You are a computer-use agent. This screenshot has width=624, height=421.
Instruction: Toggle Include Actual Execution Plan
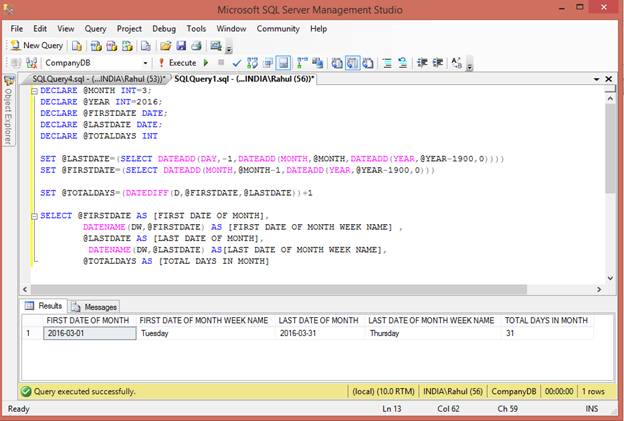coord(302,63)
